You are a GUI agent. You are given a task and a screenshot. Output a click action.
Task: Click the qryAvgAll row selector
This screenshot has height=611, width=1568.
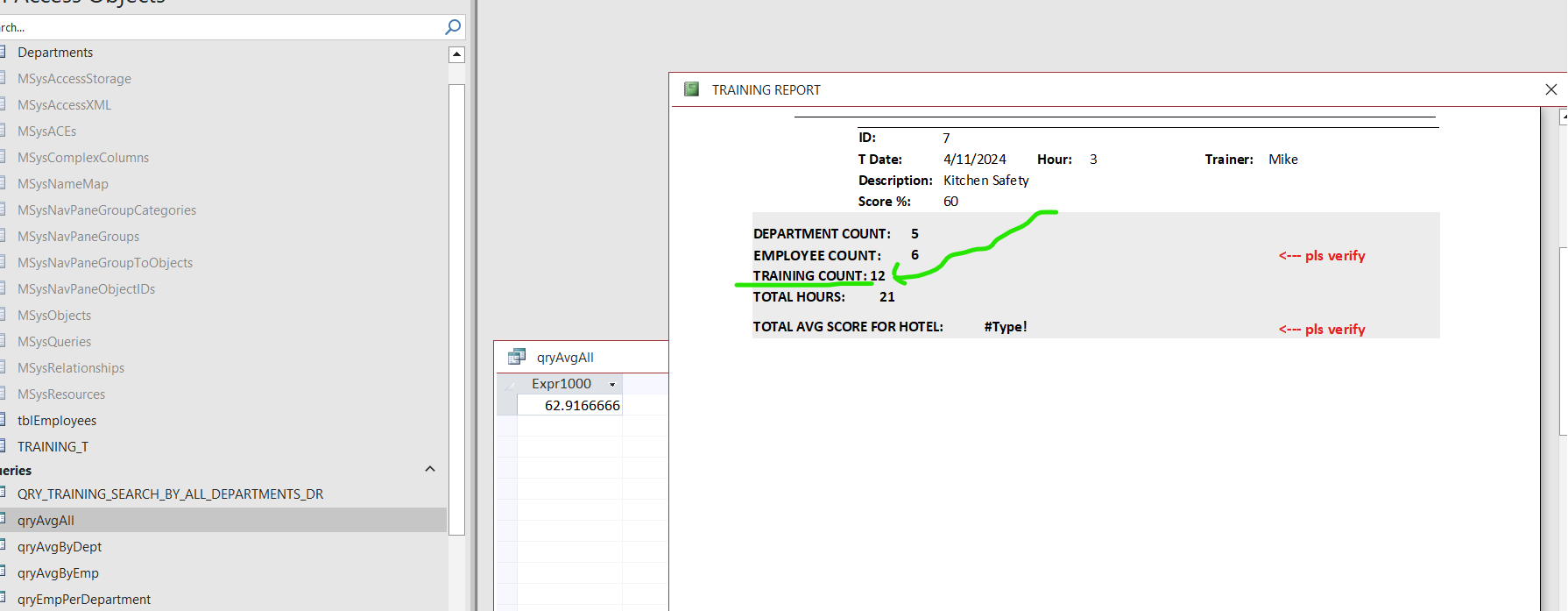coord(507,406)
